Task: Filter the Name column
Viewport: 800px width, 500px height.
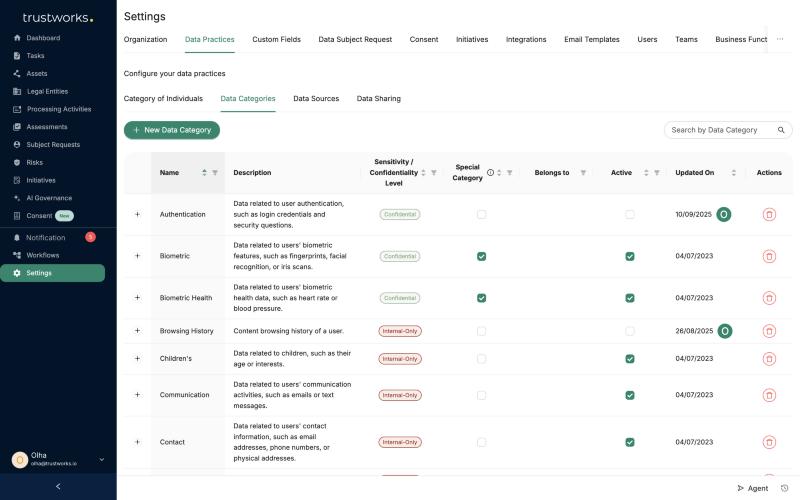Action: 215,172
